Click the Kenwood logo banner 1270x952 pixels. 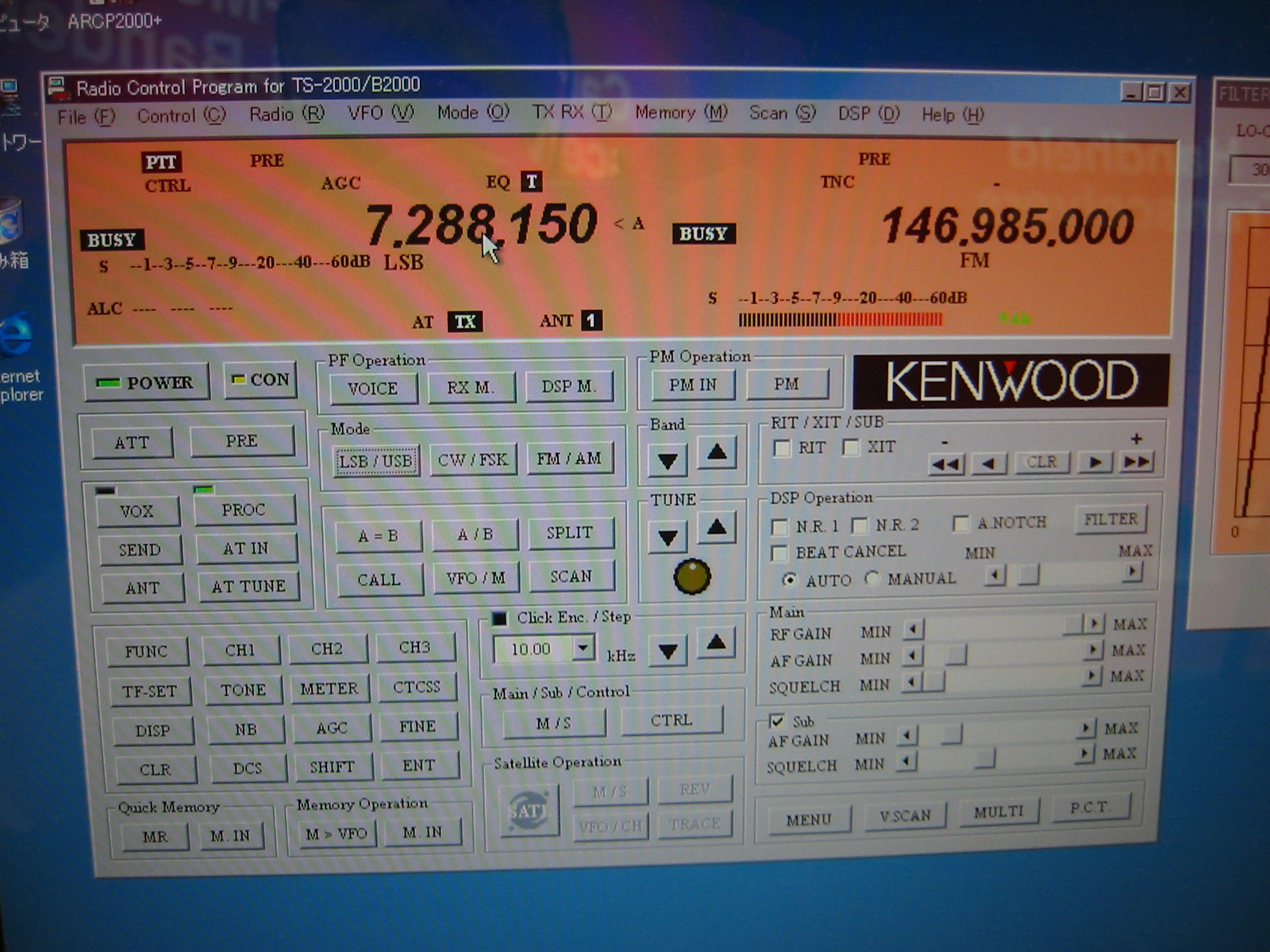[x=1010, y=381]
